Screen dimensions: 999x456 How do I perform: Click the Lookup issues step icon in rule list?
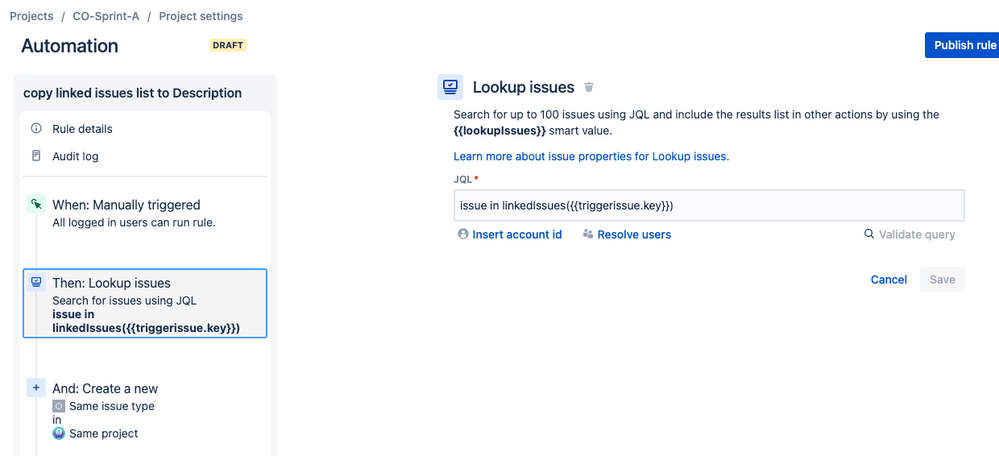coord(36,283)
